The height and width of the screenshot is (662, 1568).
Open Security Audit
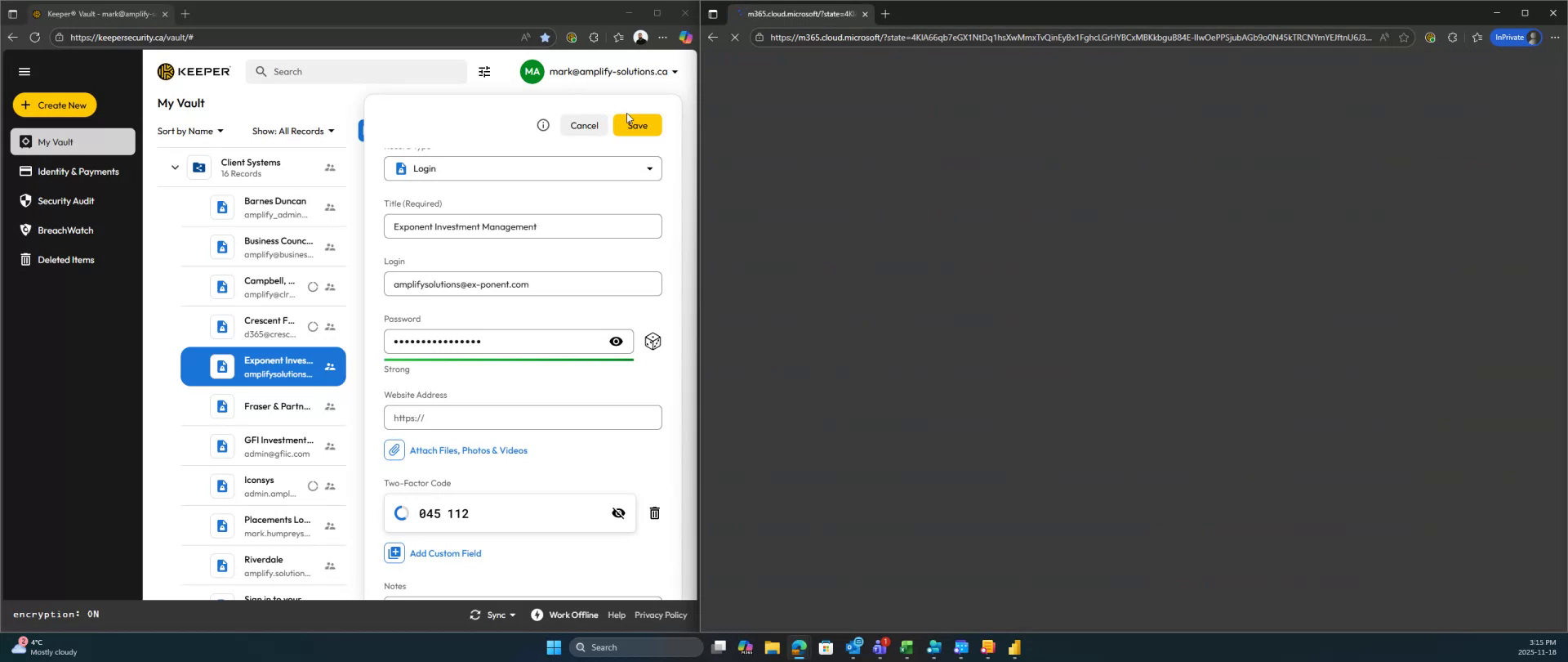pyautogui.click(x=73, y=201)
